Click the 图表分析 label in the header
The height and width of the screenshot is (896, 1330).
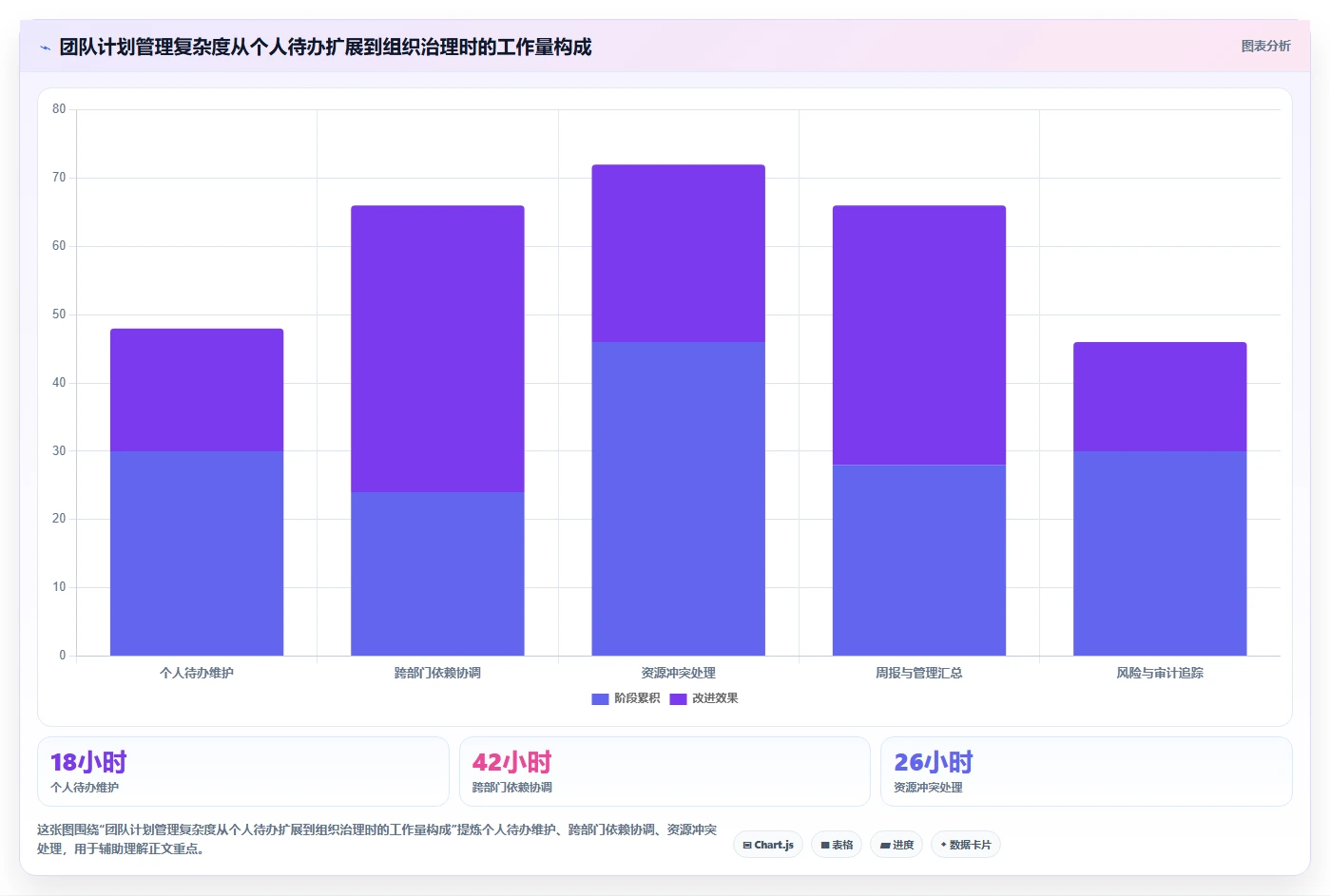pos(1265,46)
